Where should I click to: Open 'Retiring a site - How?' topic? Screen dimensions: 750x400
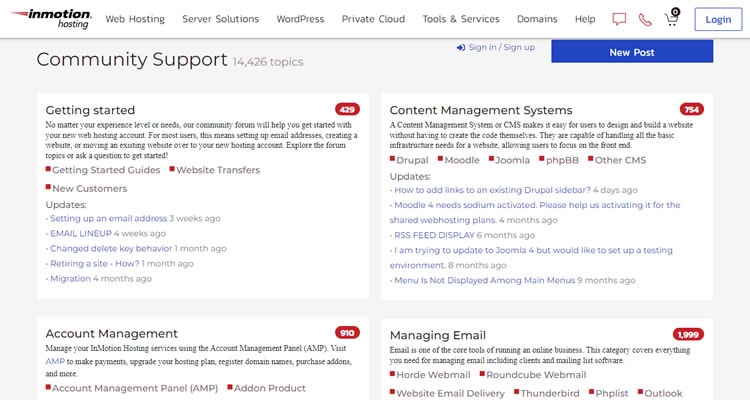coord(95,264)
